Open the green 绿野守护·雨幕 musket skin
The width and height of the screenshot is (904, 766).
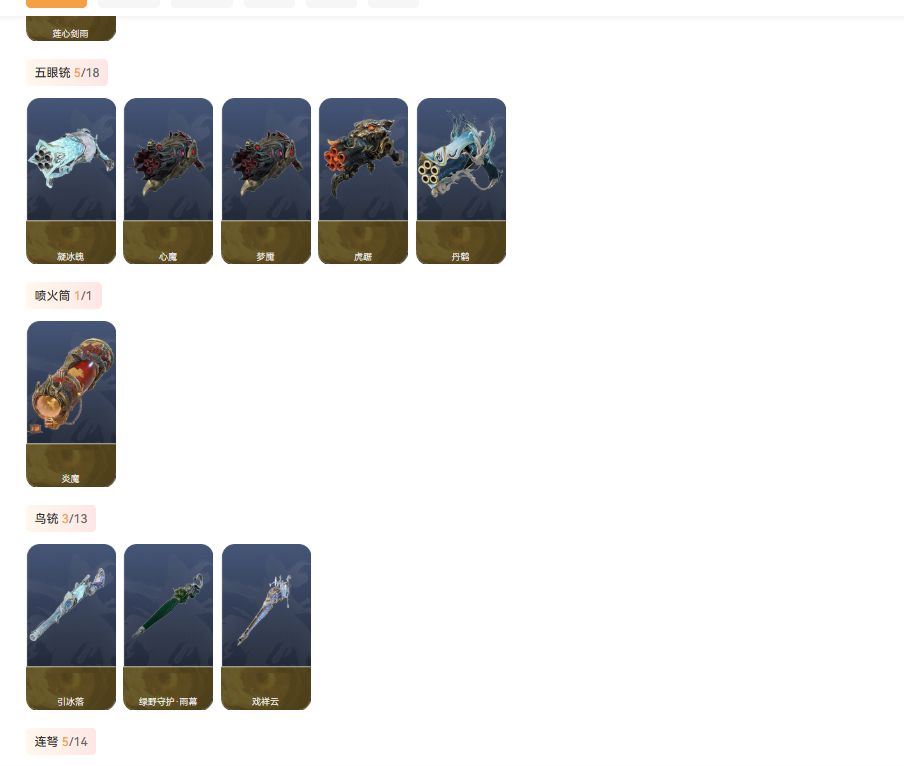(x=168, y=627)
